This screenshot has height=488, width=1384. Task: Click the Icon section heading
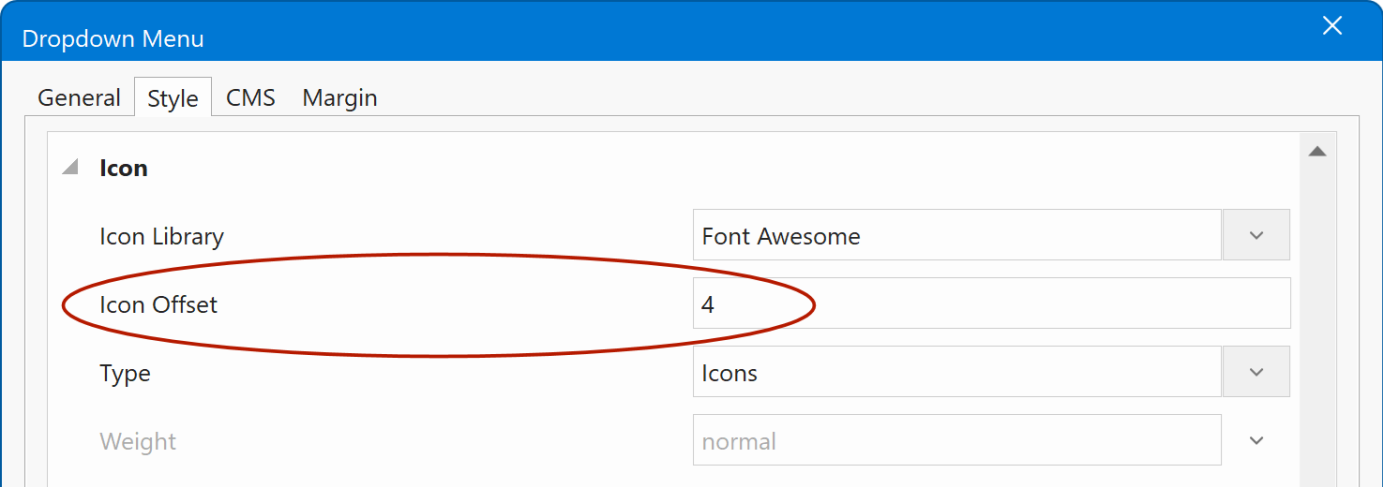[124, 168]
